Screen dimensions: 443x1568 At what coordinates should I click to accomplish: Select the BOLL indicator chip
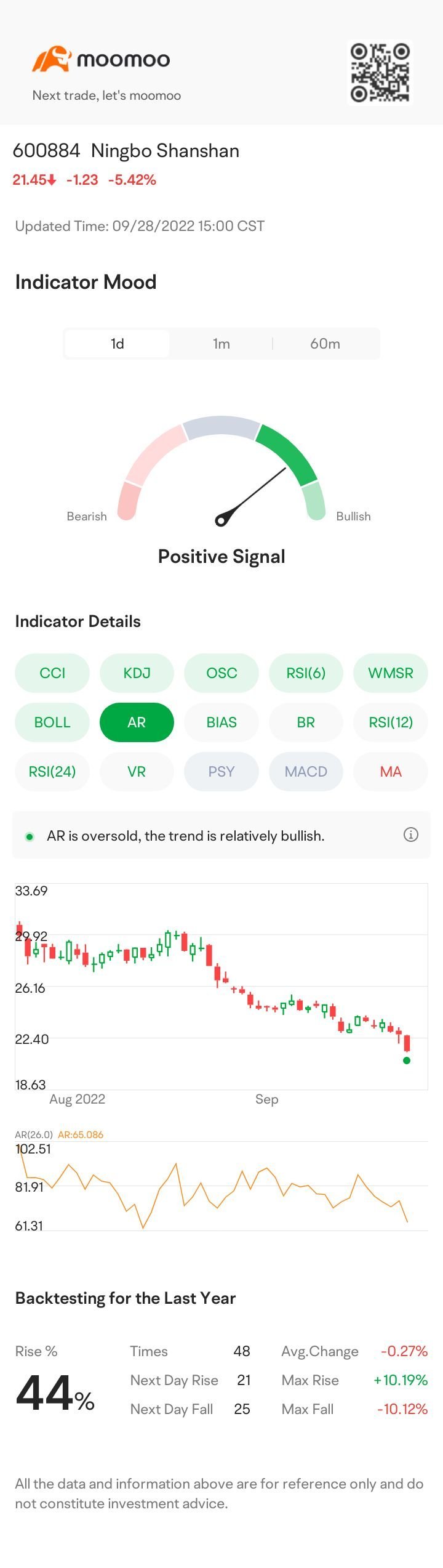52,722
